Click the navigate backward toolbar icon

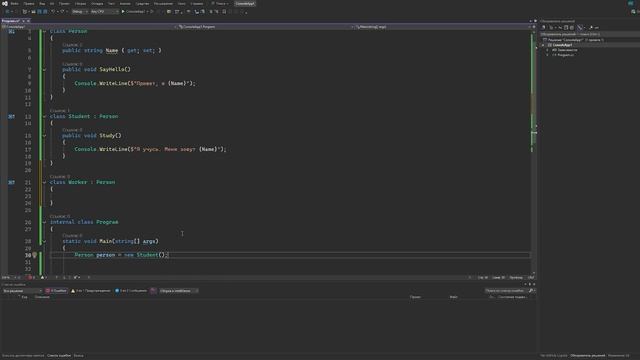7,12
